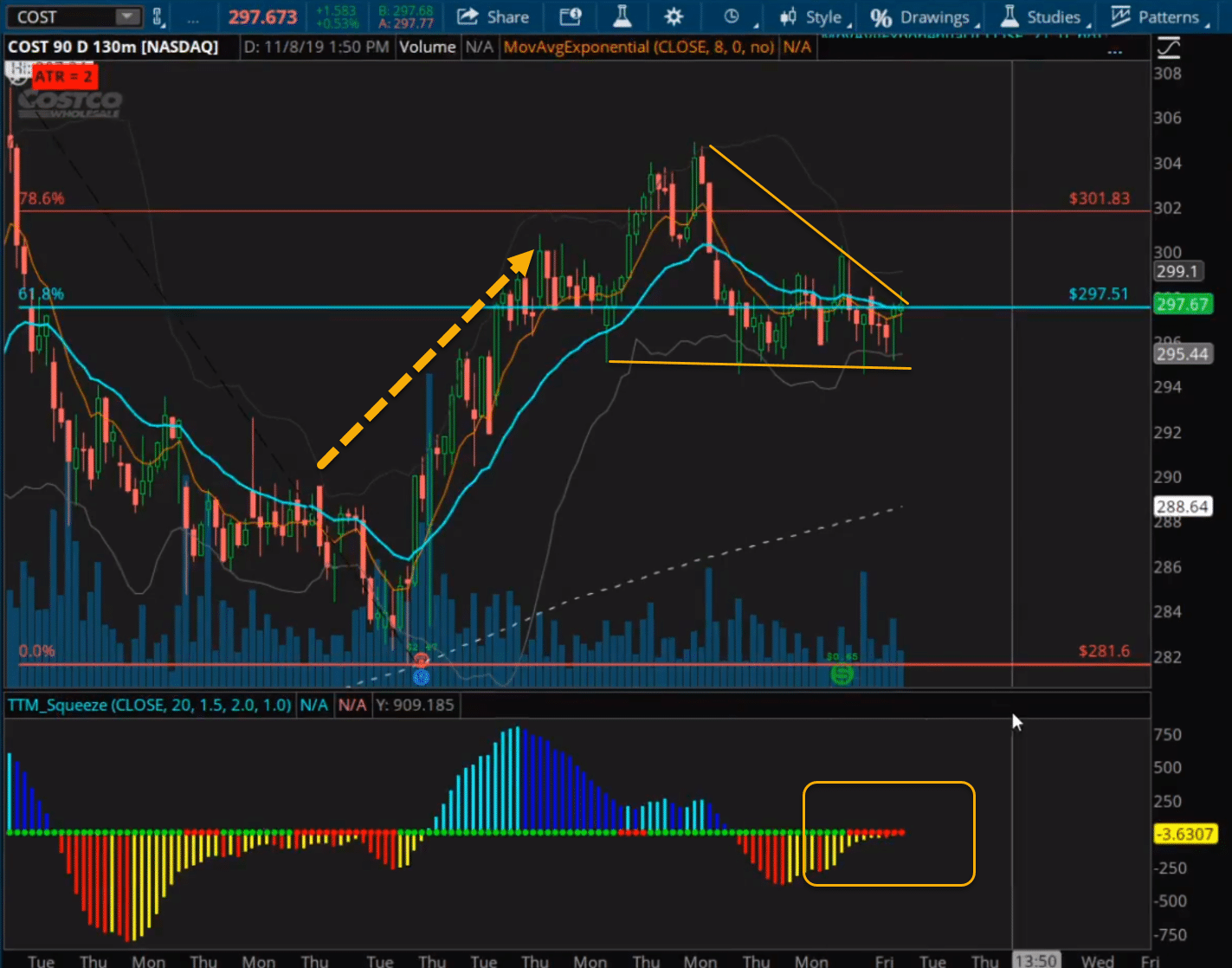Click the last price 297.673
Image resolution: width=1232 pixels, height=968 pixels.
(262, 16)
